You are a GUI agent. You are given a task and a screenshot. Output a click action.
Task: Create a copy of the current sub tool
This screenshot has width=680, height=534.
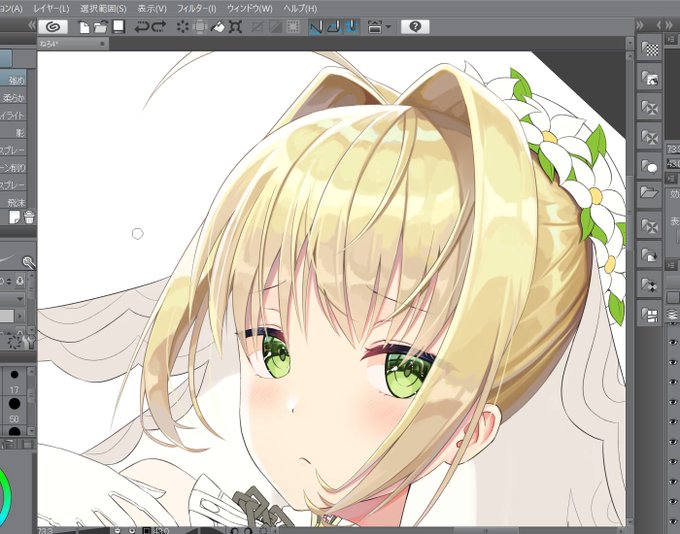pos(15,217)
